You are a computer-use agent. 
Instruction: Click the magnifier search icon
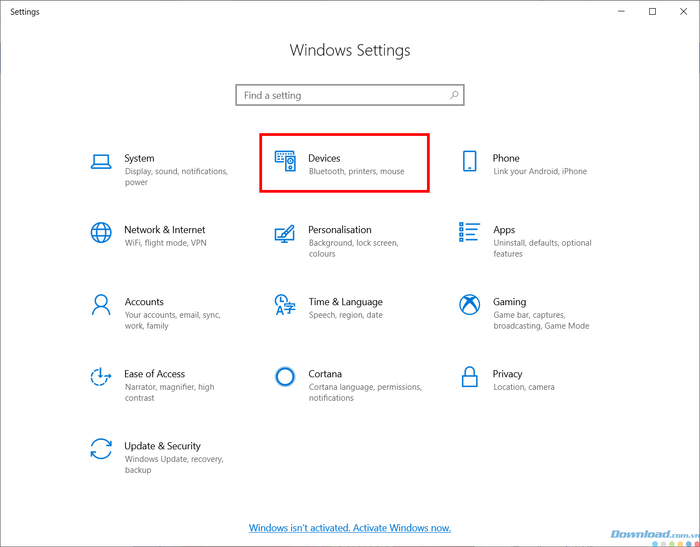tap(454, 95)
